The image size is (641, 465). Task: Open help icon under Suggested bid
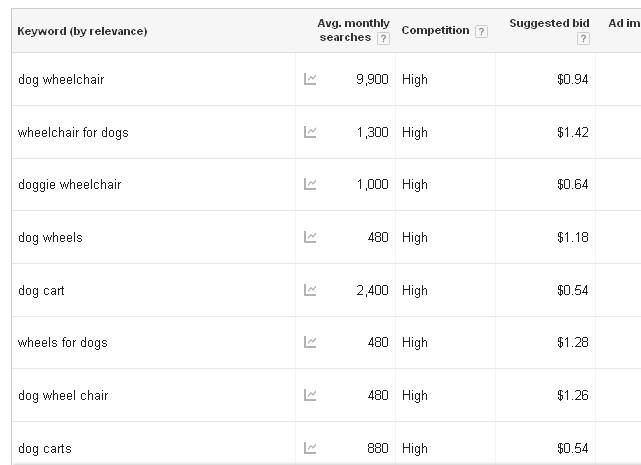[583, 38]
